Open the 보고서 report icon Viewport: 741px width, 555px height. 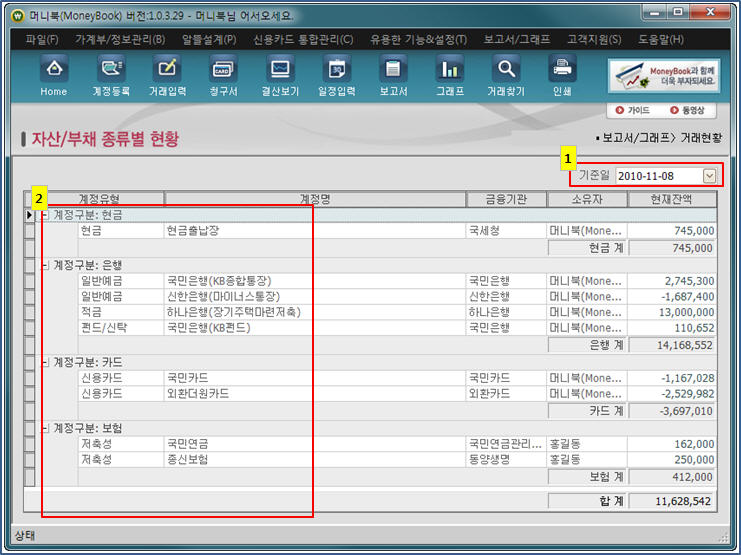[393, 76]
